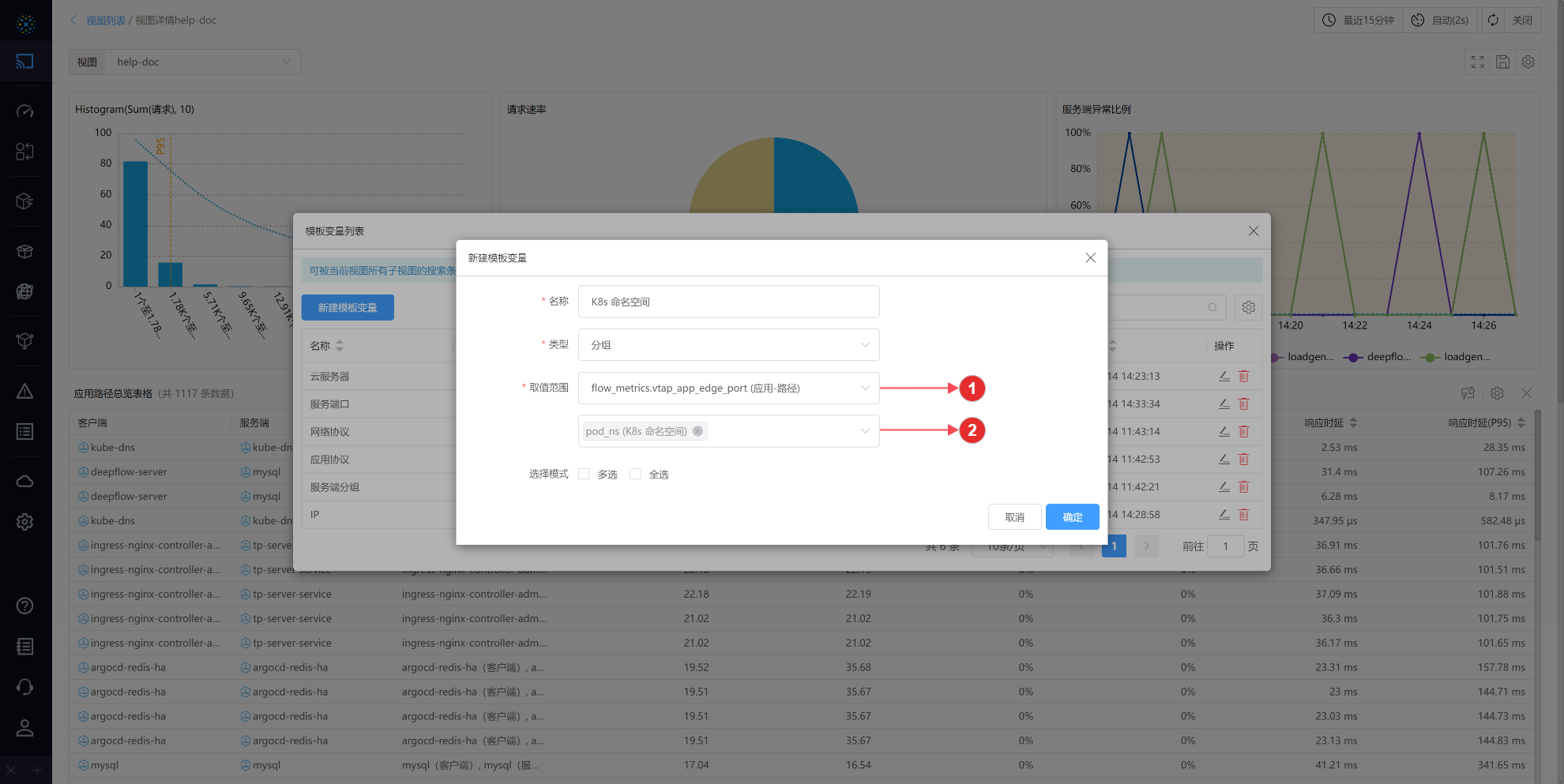Close the 新建模板变量 dialog
Viewport: 1564px width, 784px height.
1090,258
